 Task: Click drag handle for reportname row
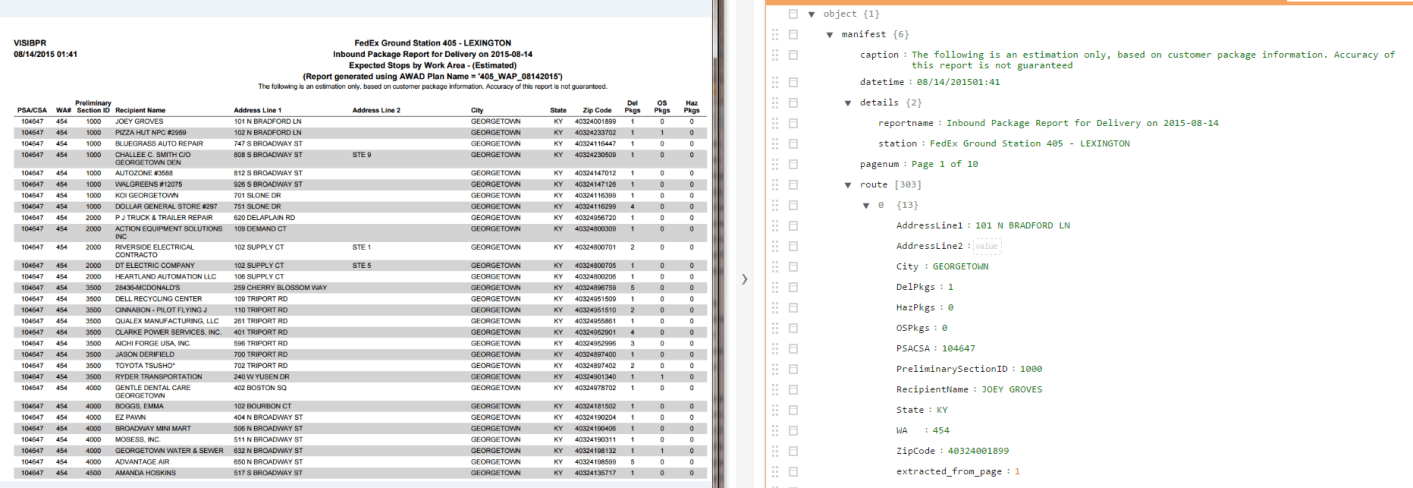point(775,123)
